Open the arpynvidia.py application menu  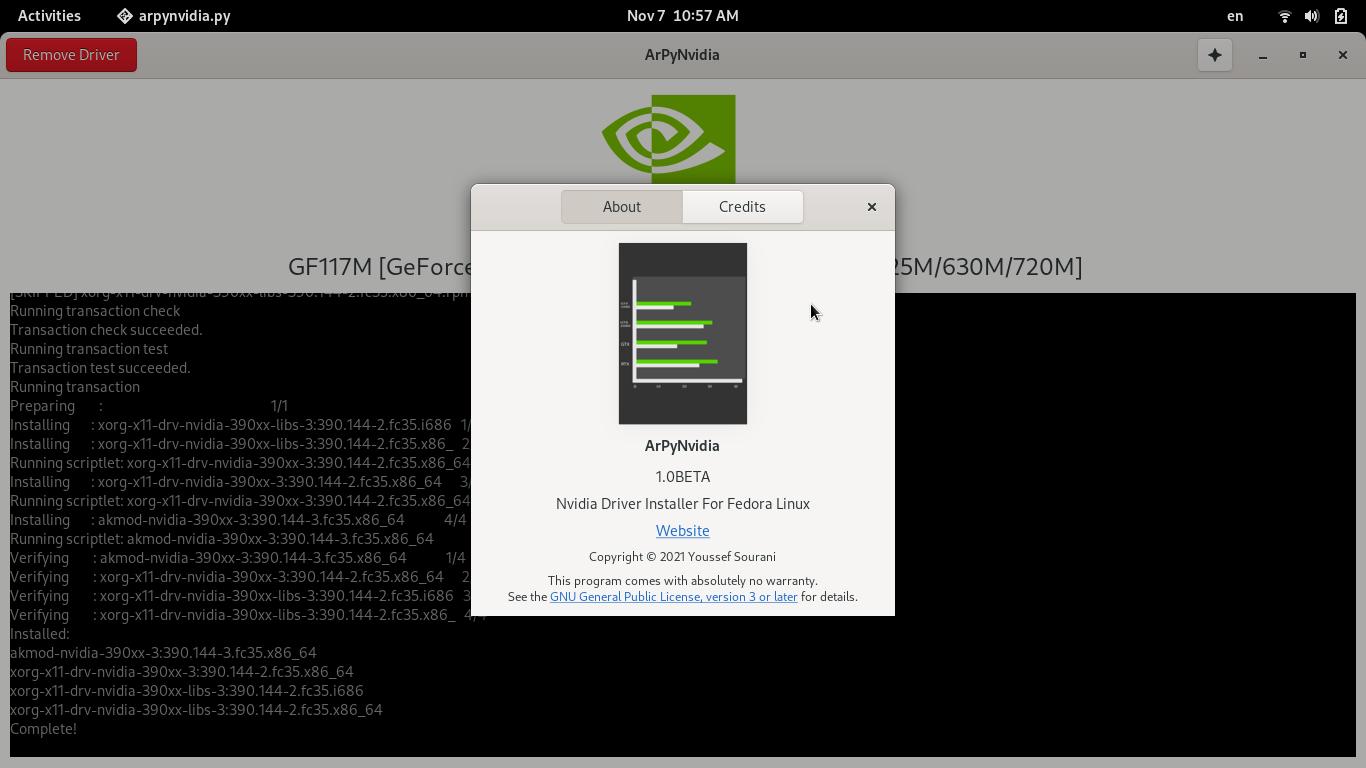pos(174,16)
